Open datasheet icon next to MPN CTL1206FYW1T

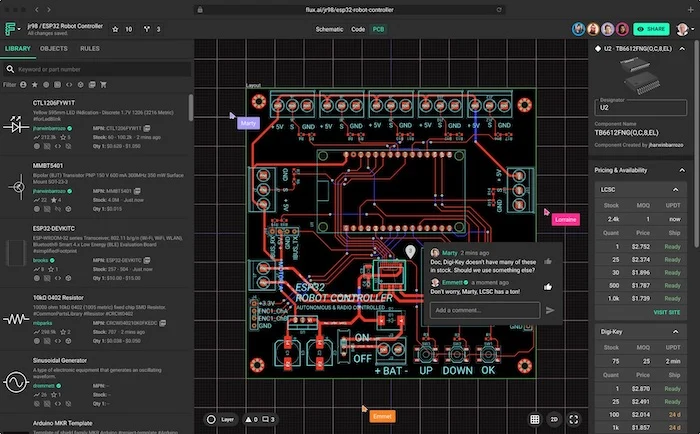pyautogui.click(x=147, y=128)
